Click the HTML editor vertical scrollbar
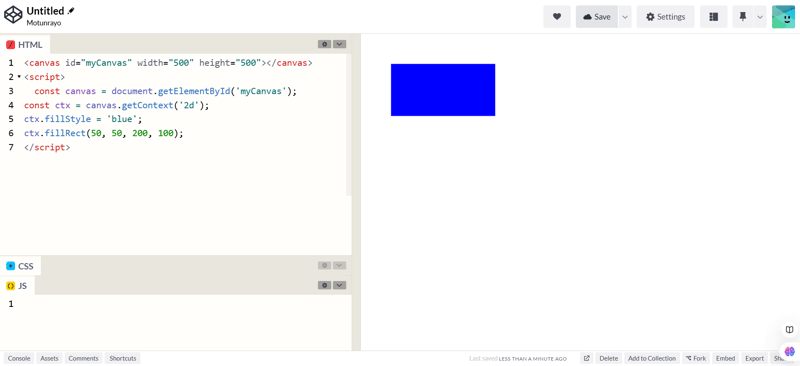 (x=349, y=125)
